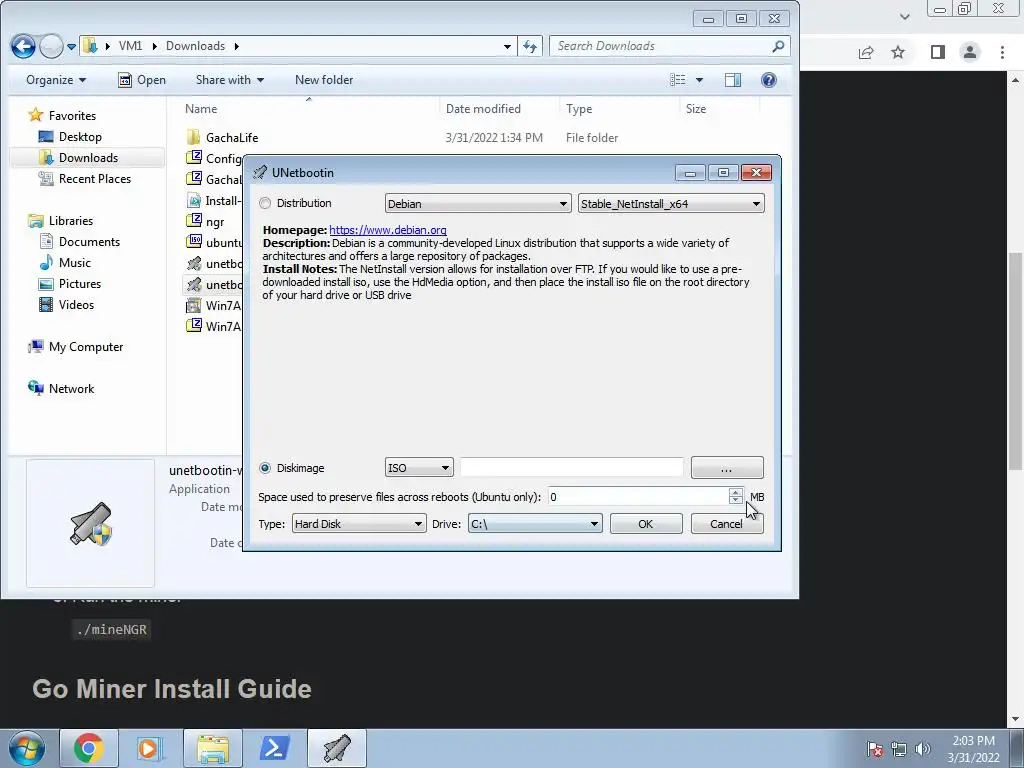Open Chrome from the taskbar
Image resolution: width=1024 pixels, height=768 pixels.
point(89,748)
